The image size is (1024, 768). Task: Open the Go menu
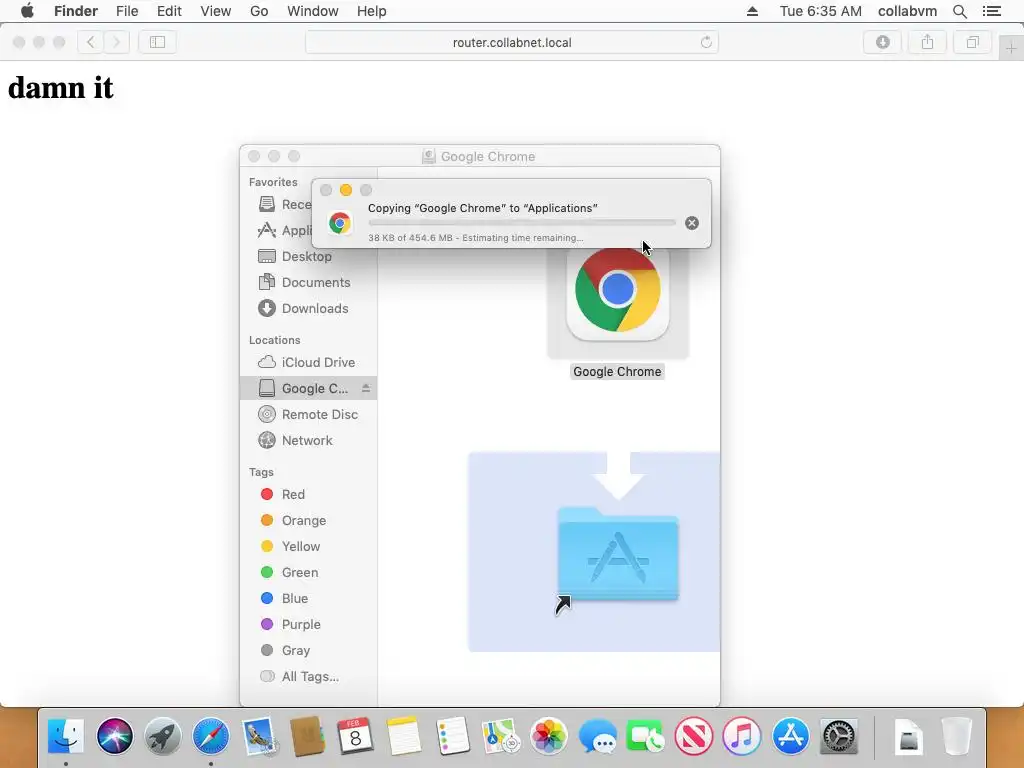pyautogui.click(x=259, y=11)
